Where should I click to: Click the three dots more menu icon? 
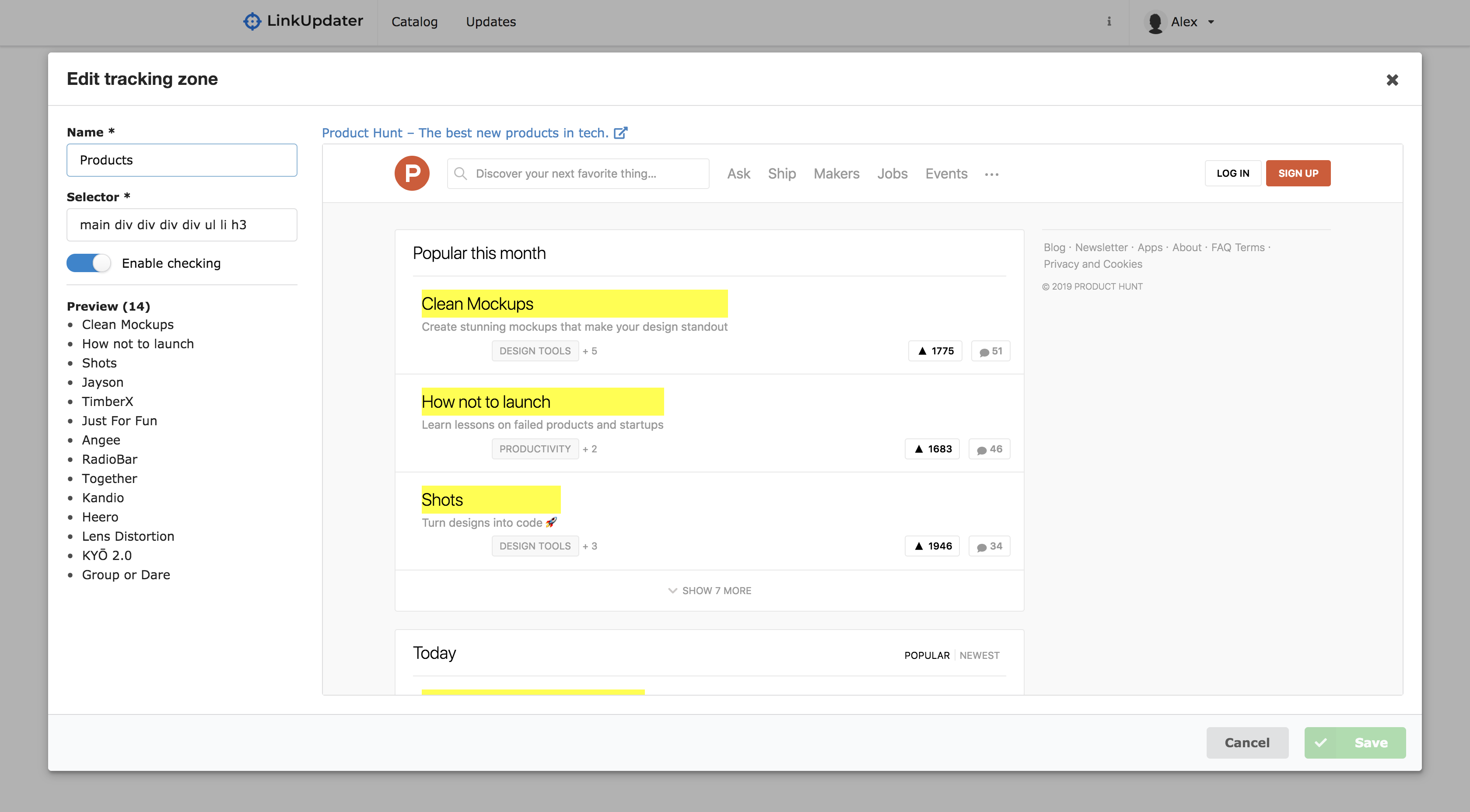click(x=992, y=175)
